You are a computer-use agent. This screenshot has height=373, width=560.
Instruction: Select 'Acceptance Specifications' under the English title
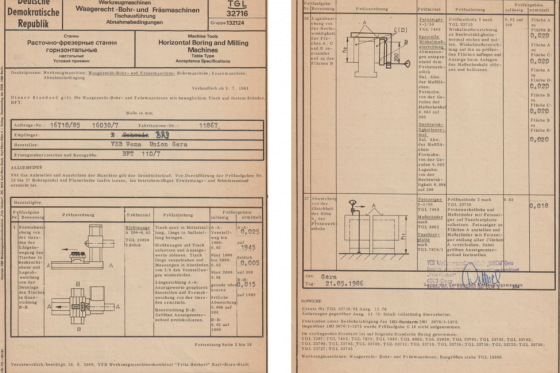coord(203,61)
